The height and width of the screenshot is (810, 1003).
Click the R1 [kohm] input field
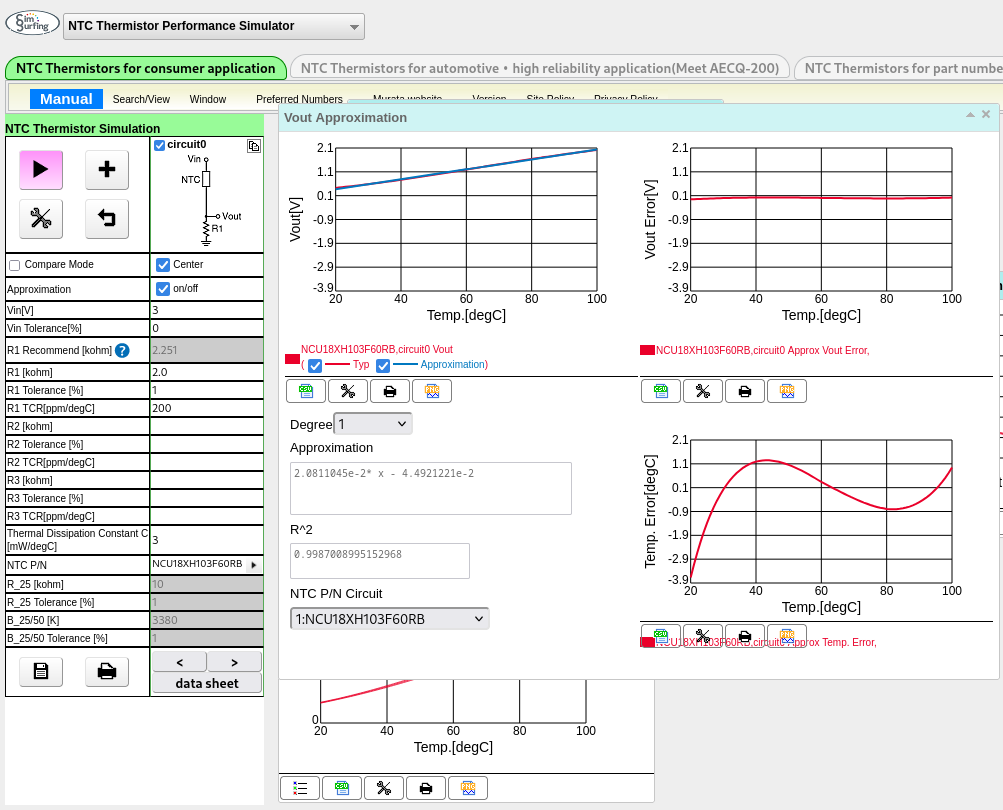point(207,372)
